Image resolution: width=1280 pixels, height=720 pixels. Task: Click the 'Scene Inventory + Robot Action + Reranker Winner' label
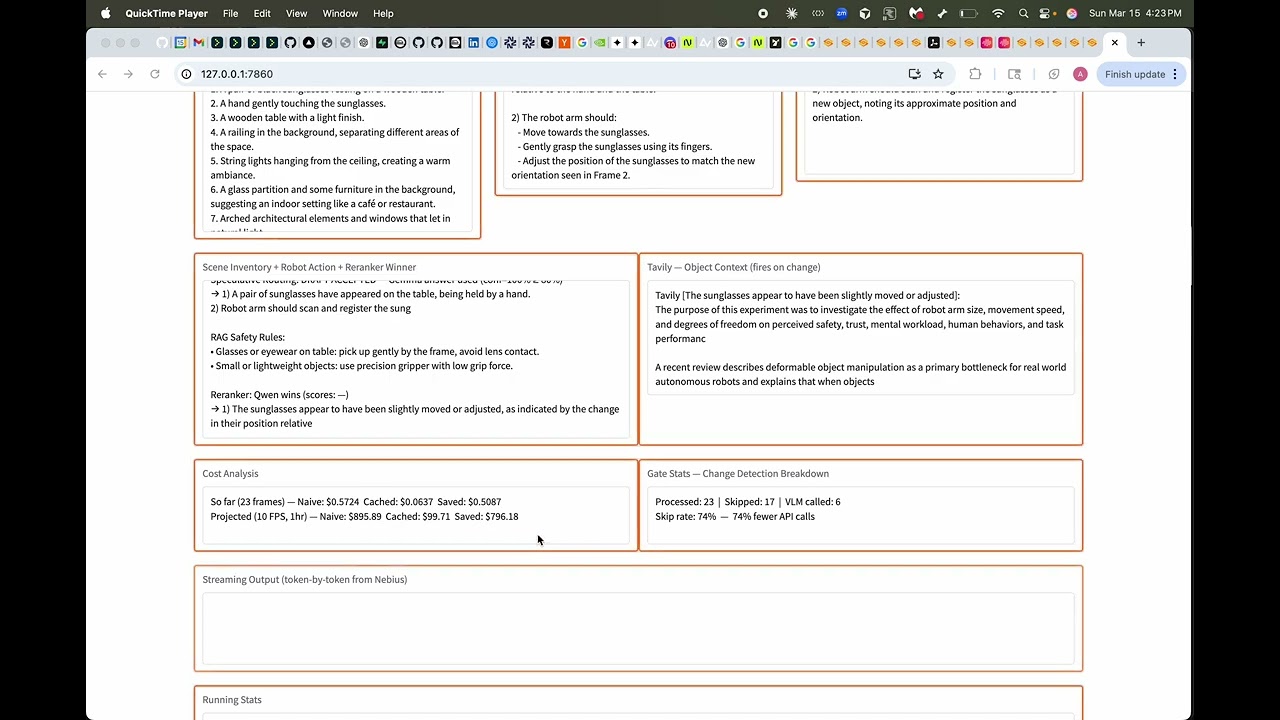(x=309, y=267)
